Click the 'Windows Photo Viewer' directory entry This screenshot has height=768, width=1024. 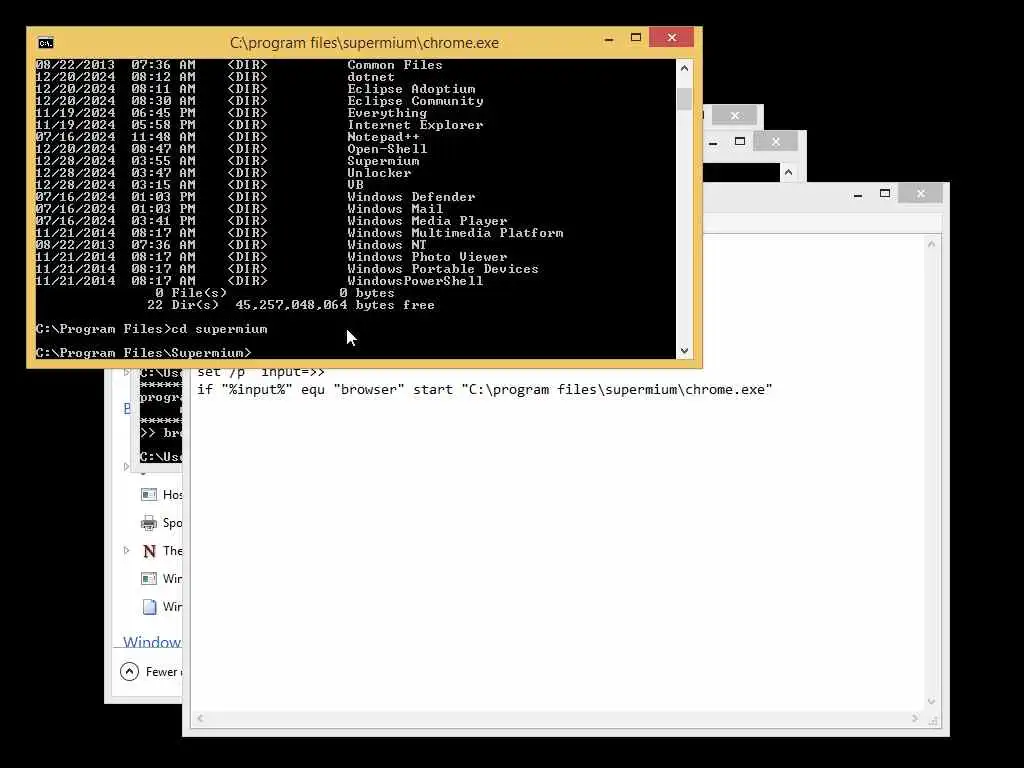[427, 257]
